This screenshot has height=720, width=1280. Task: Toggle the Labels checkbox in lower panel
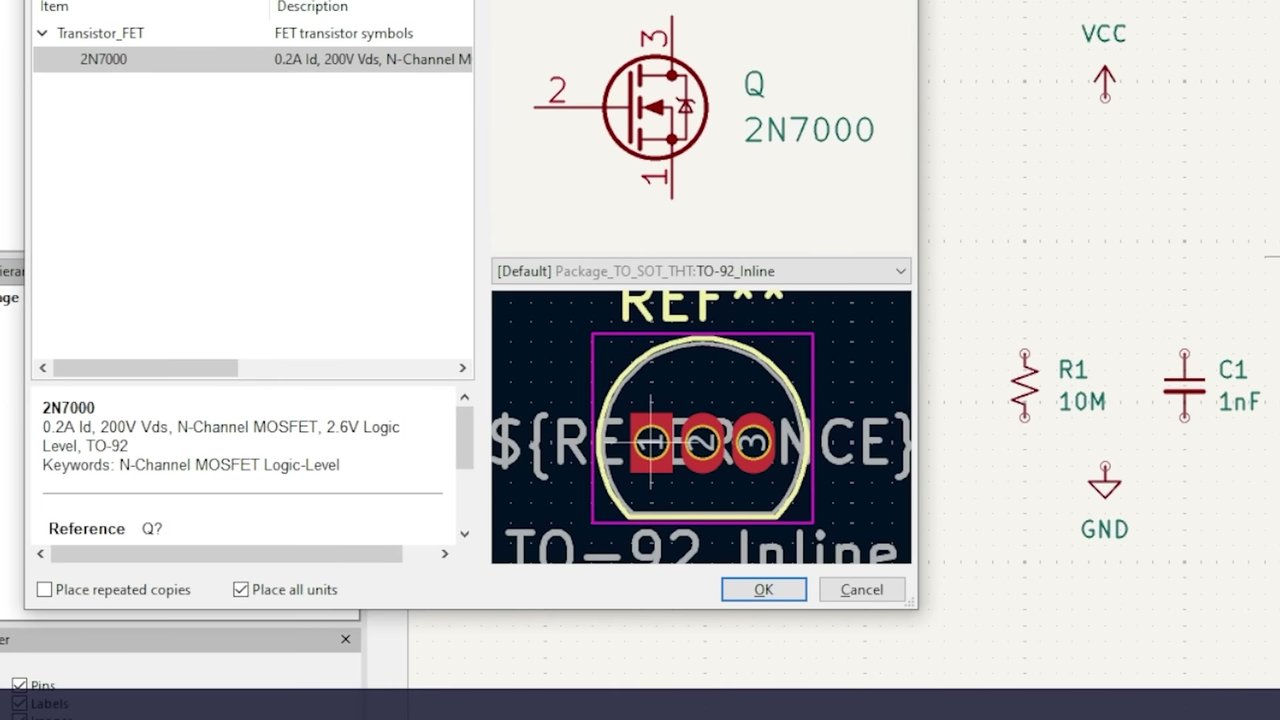coord(19,704)
